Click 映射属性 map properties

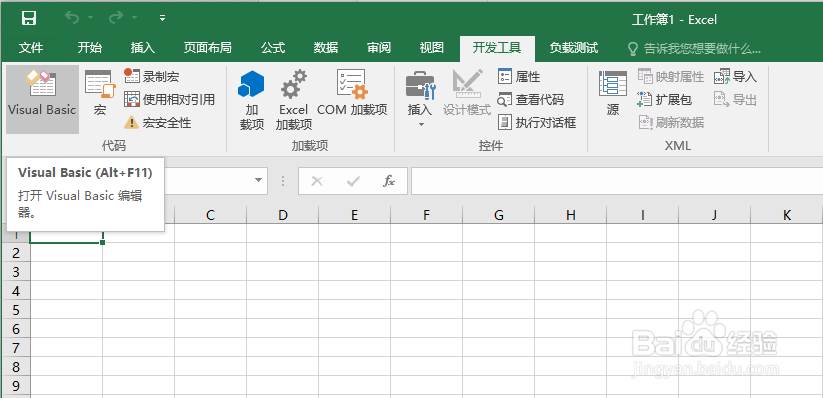click(x=670, y=77)
